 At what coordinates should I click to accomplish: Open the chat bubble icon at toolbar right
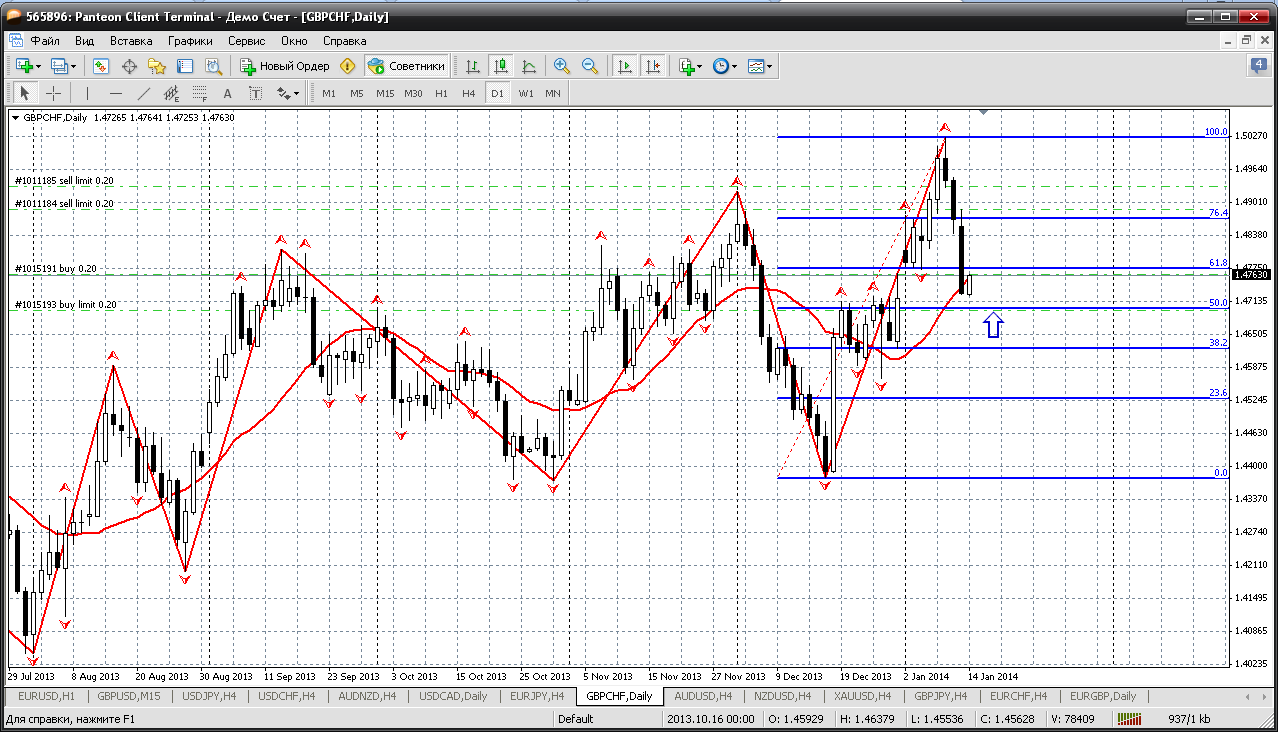tap(1259, 66)
